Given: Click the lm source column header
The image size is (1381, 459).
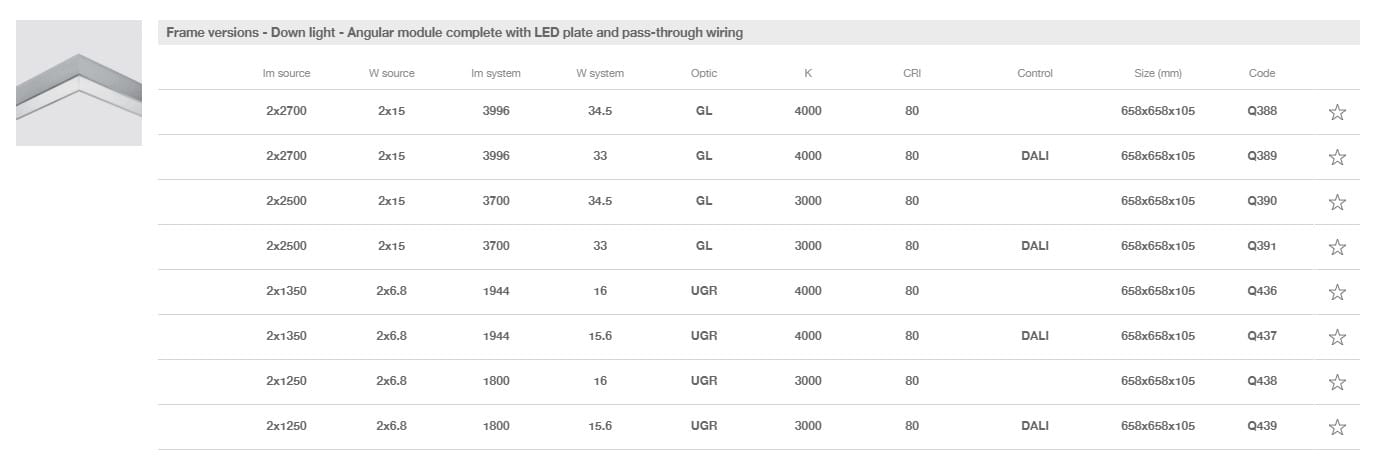Looking at the screenshot, I should (286, 73).
